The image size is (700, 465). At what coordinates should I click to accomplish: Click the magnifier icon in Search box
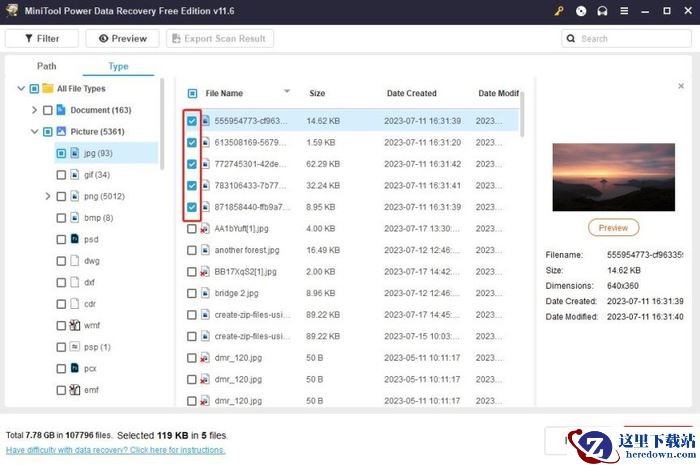(571, 38)
